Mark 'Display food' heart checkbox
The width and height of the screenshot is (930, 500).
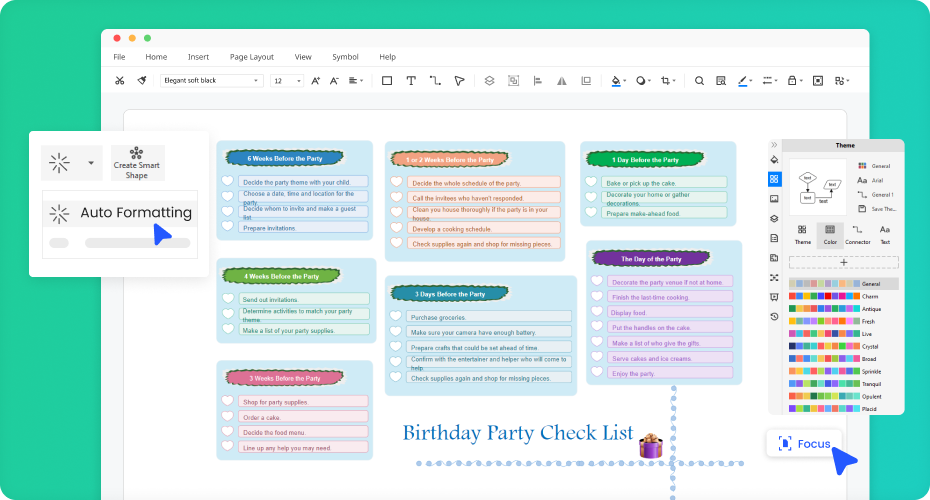598,312
